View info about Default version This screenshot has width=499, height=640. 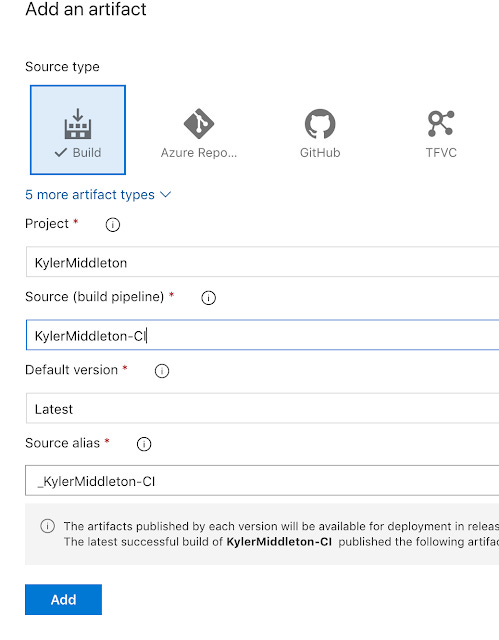pos(162,371)
